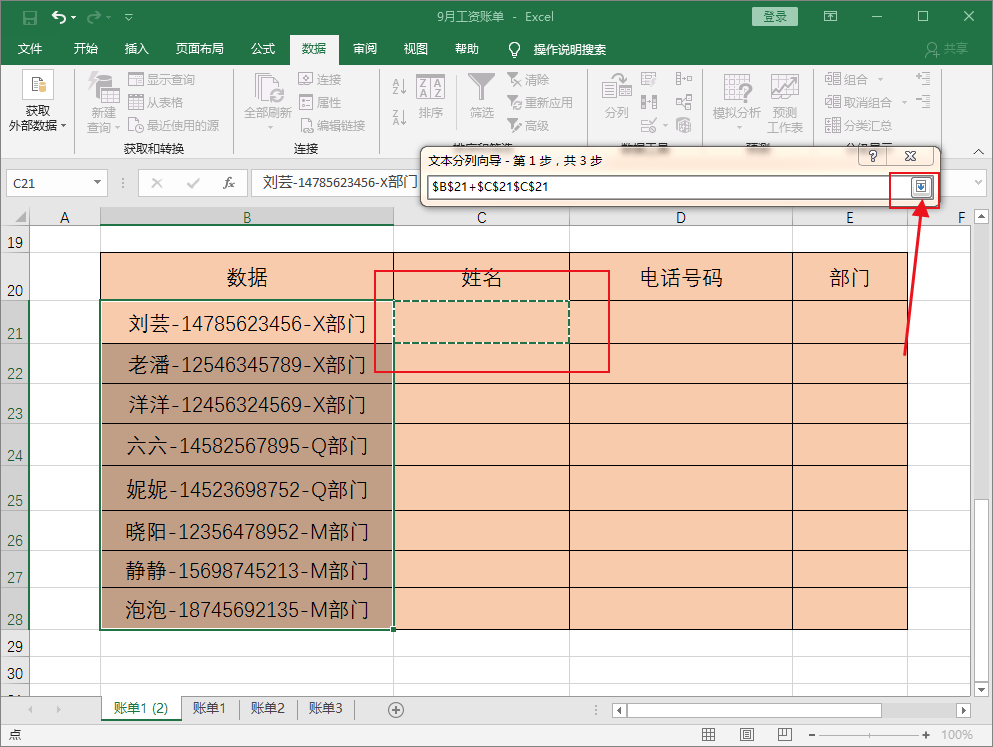Enable 分页预览 page break view
This screenshot has height=747, width=993.
[785, 734]
